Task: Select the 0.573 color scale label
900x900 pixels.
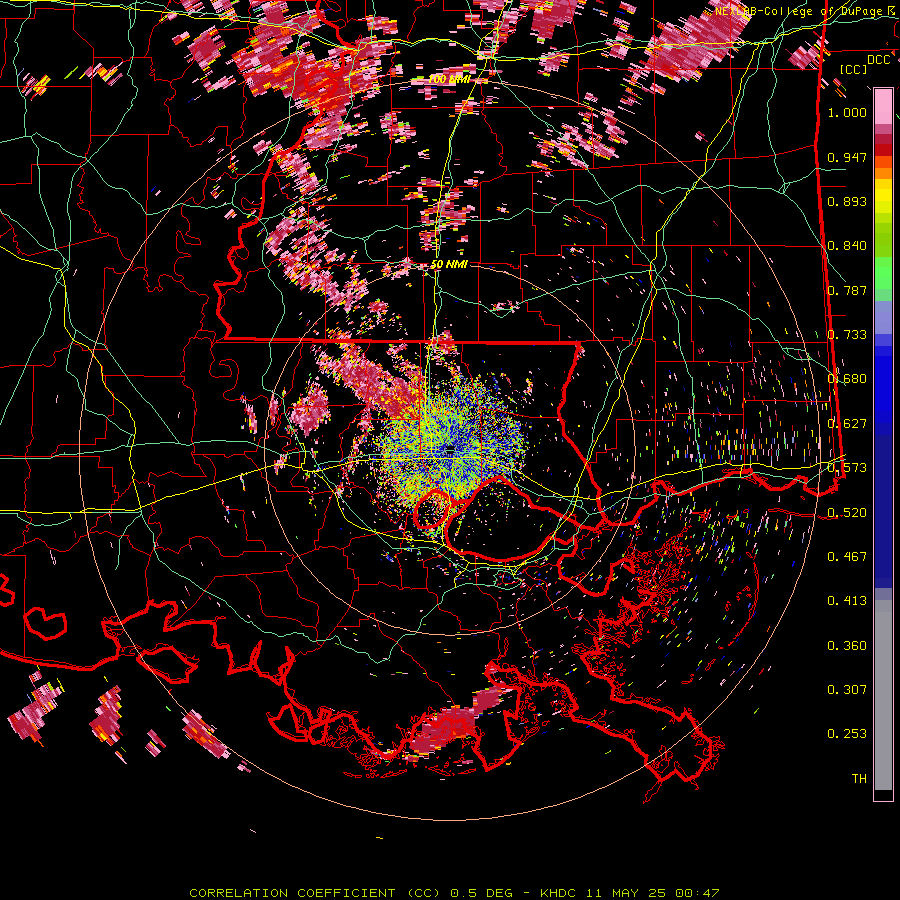Action: [x=847, y=468]
